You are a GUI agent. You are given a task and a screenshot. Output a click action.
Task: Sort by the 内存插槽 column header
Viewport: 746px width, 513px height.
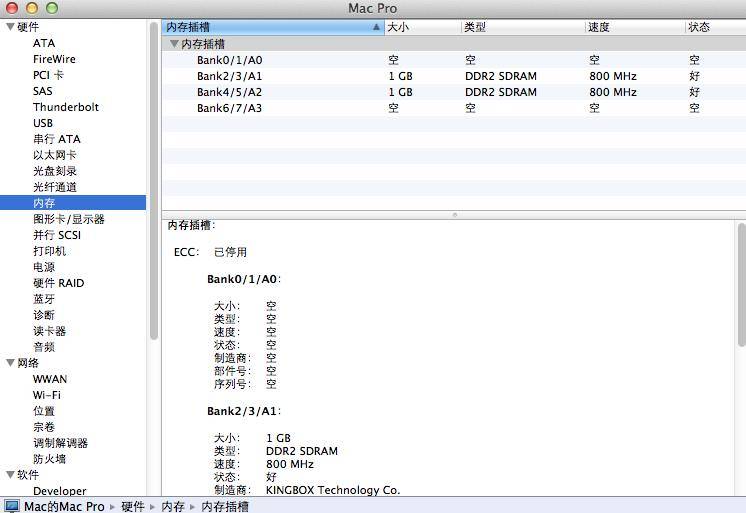(270, 27)
